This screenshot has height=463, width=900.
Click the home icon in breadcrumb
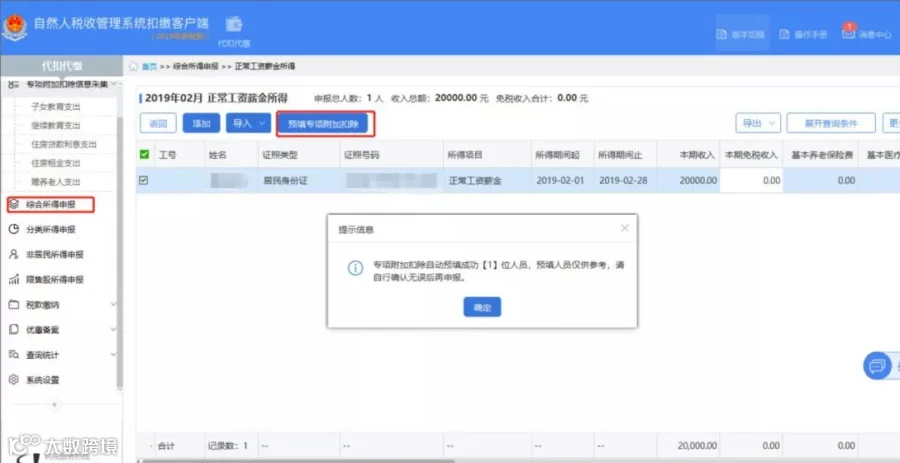133,67
